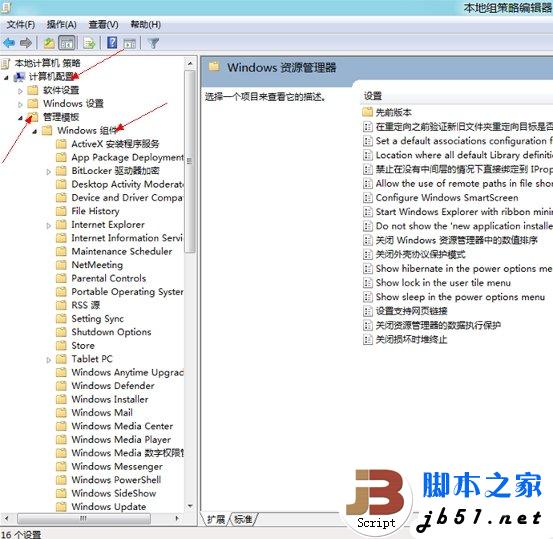The image size is (553, 539).
Task: Open the 帮助(H) menu
Action: [145, 25]
